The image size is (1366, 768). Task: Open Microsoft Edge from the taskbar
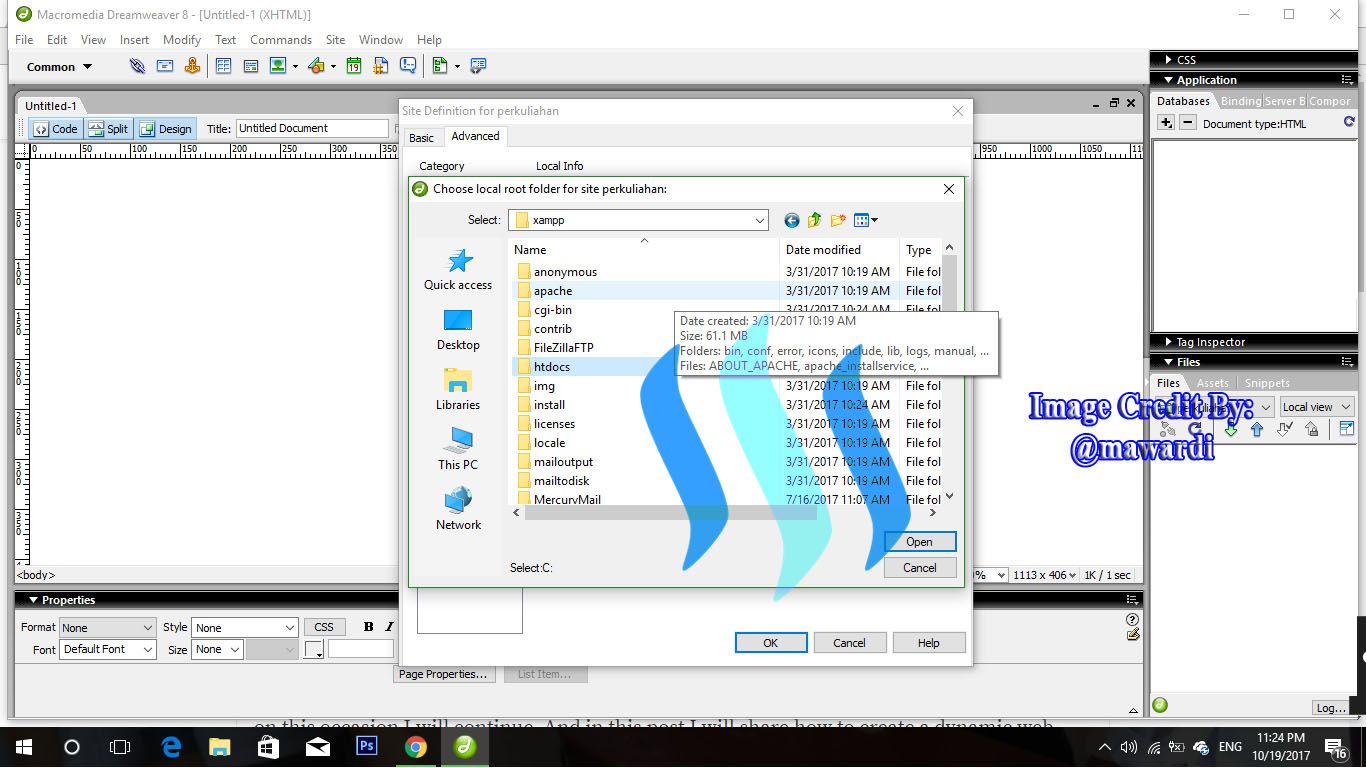pyautogui.click(x=171, y=746)
